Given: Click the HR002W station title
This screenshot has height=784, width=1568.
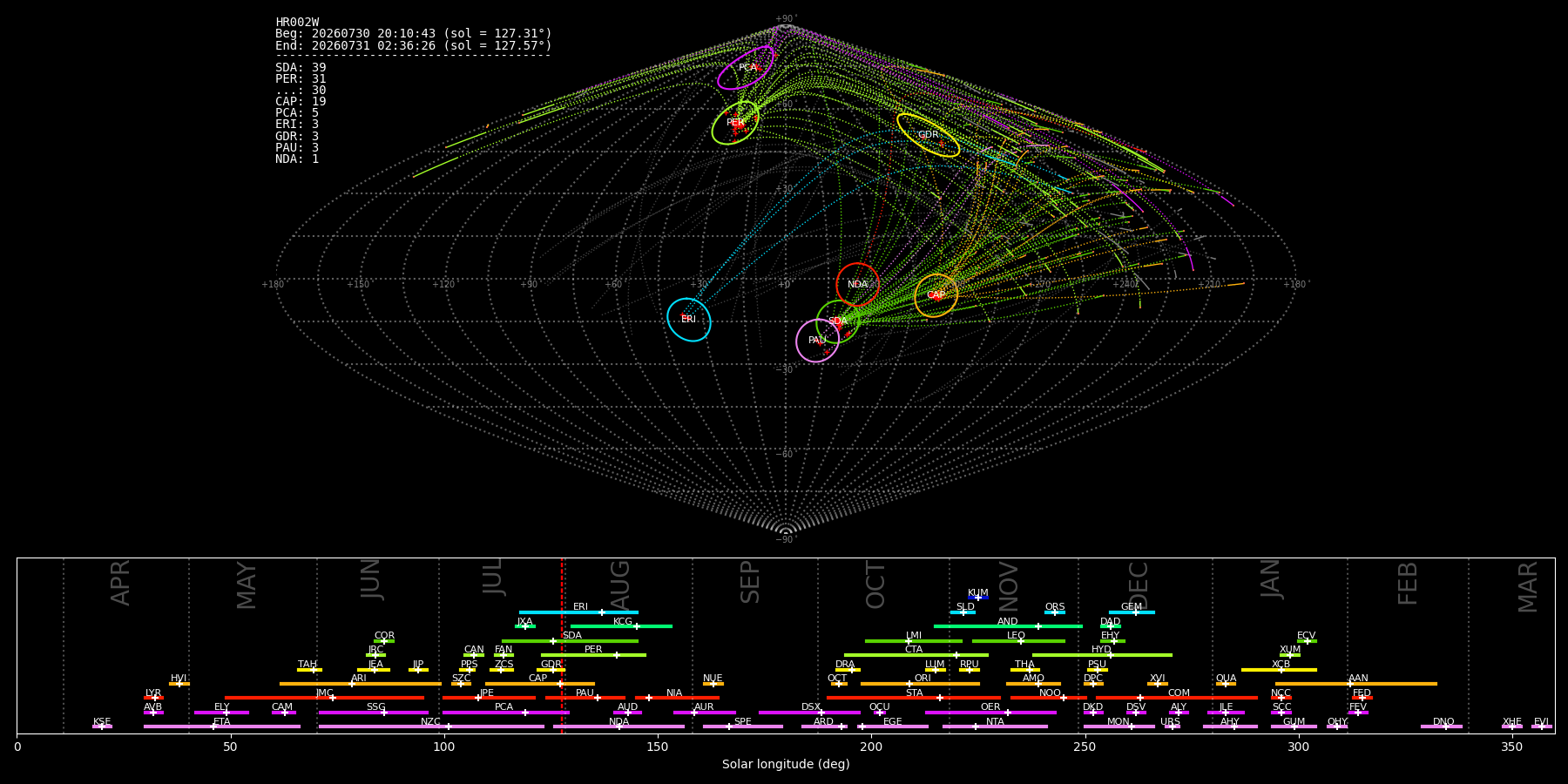Looking at the screenshot, I should (297, 22).
